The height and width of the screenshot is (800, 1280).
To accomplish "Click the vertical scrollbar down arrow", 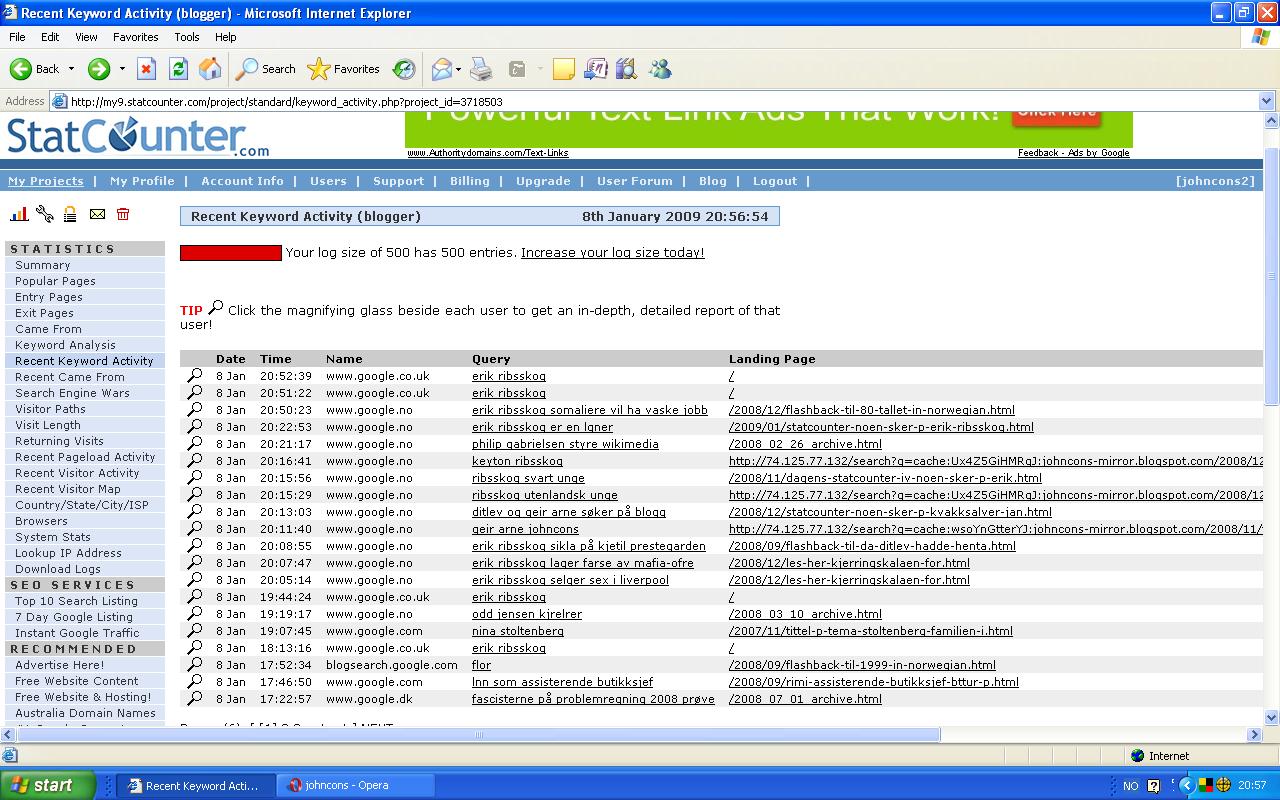I will [x=1271, y=717].
